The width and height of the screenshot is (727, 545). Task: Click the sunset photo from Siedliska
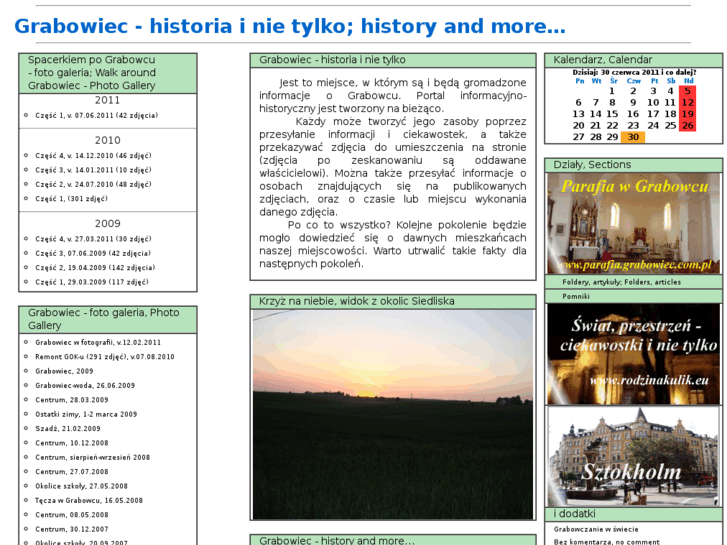(394, 414)
